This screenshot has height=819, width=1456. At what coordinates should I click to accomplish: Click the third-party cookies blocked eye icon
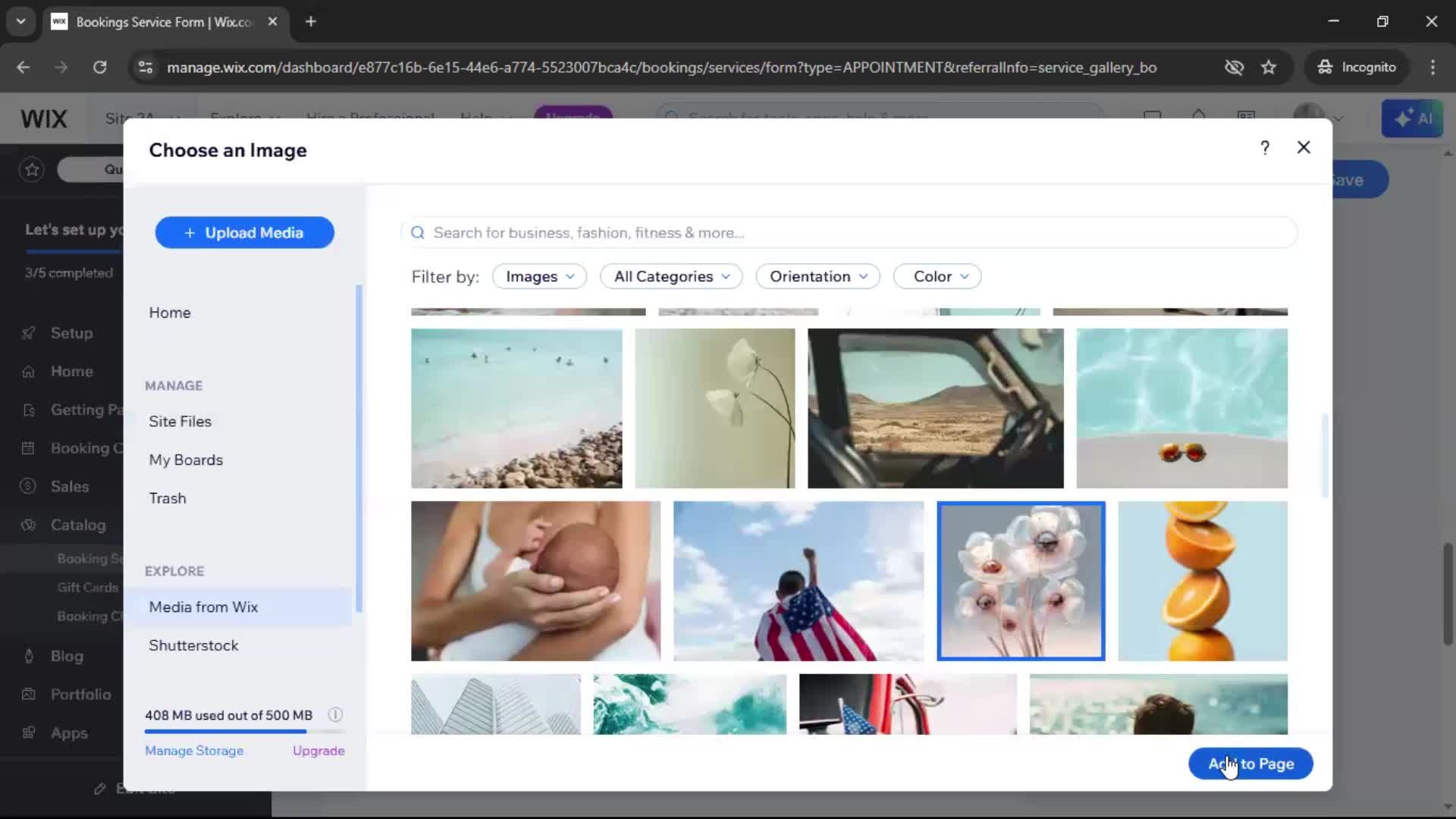[1234, 67]
